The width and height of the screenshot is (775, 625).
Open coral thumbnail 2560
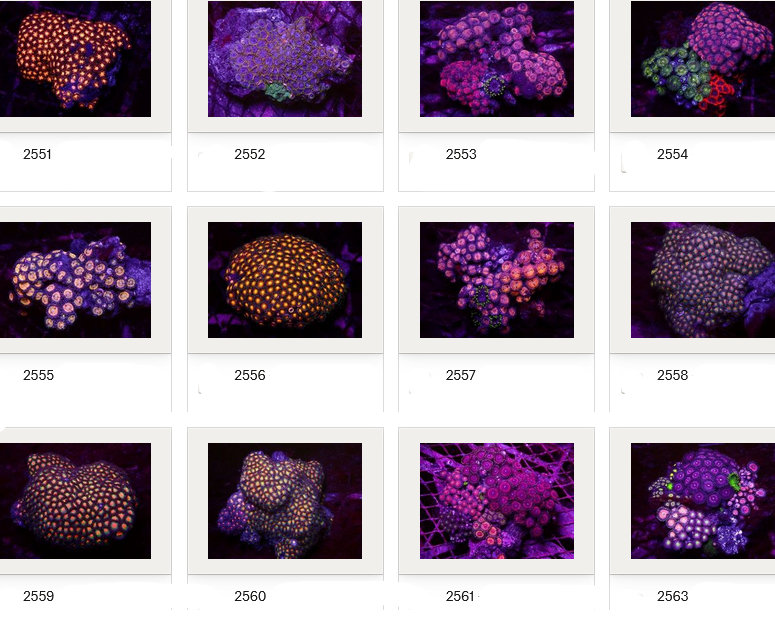285,500
